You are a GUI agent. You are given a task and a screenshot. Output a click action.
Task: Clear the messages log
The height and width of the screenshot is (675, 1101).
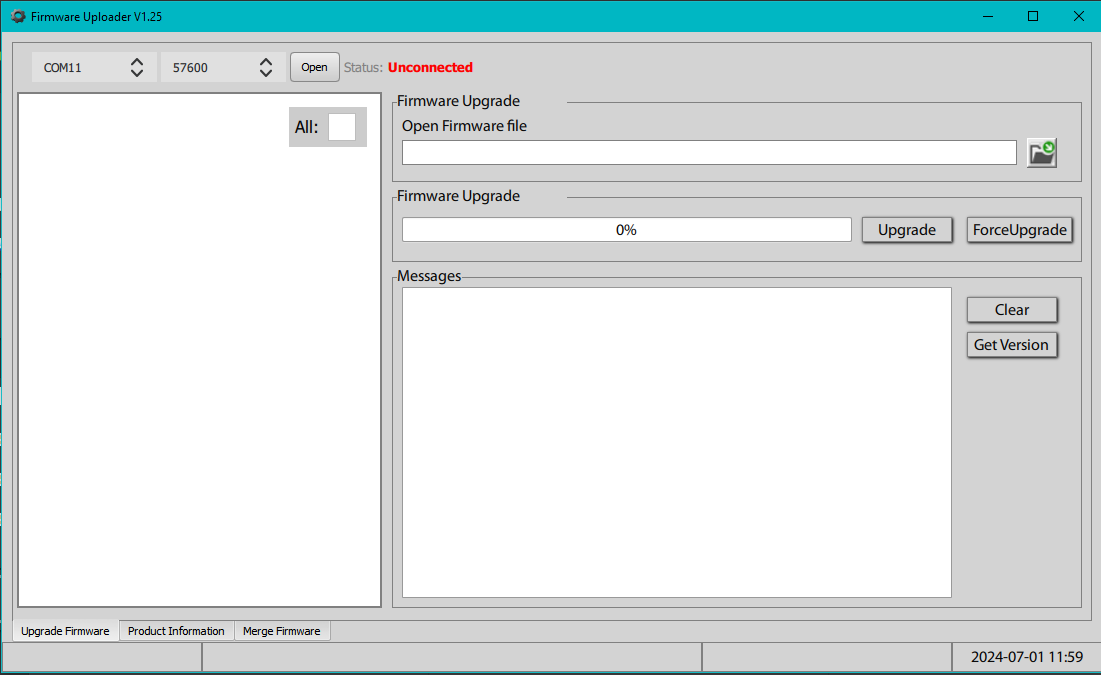tap(1011, 309)
